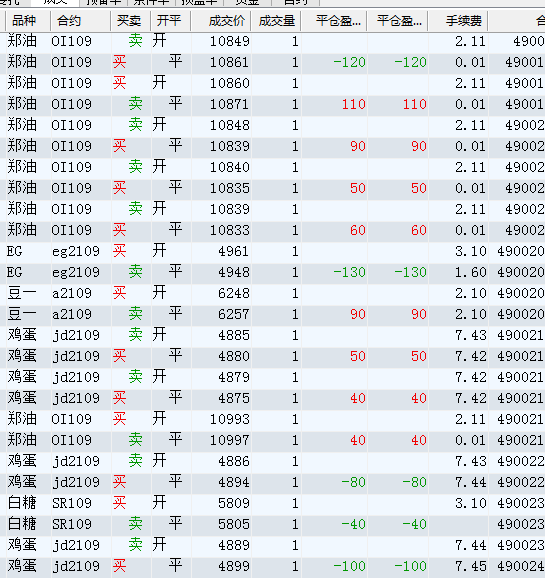Click the 郑油 close trade at 10997
This screenshot has width=545, height=578.
click(x=272, y=440)
